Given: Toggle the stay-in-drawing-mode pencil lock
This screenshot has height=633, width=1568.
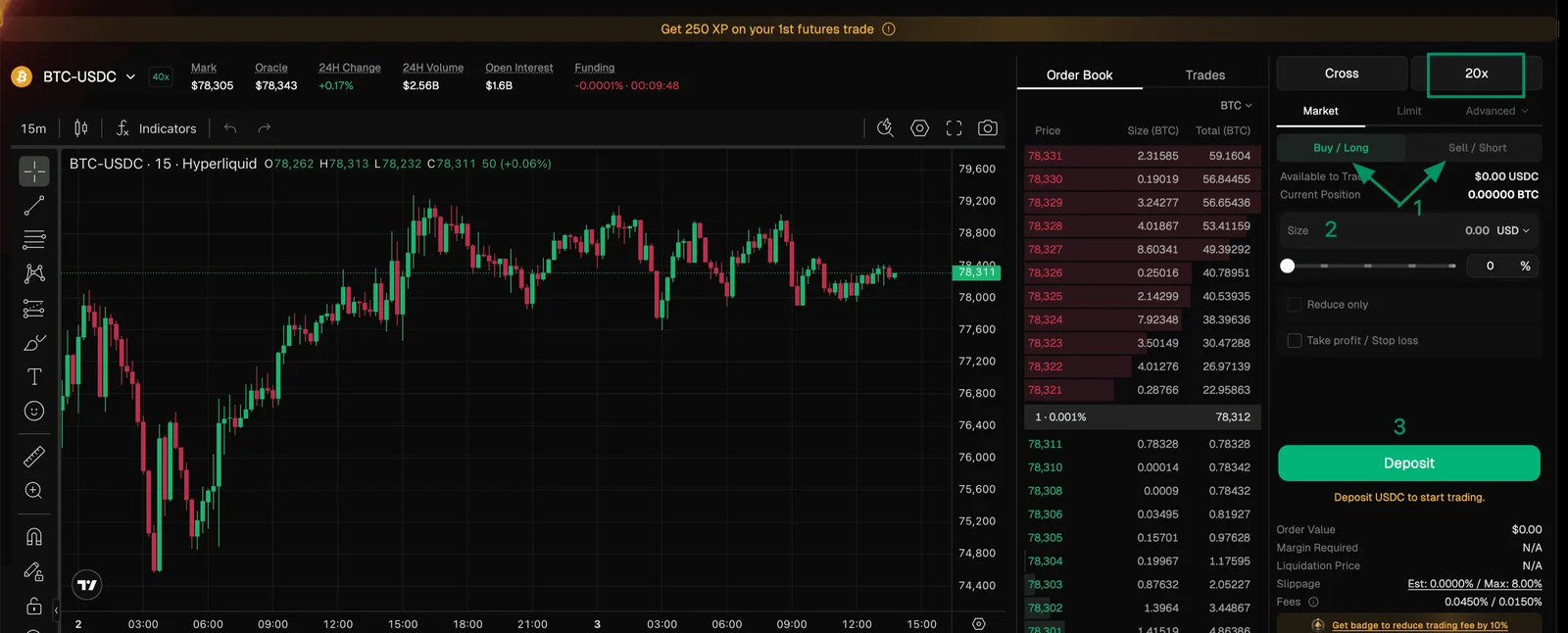Looking at the screenshot, I should 34,571.
